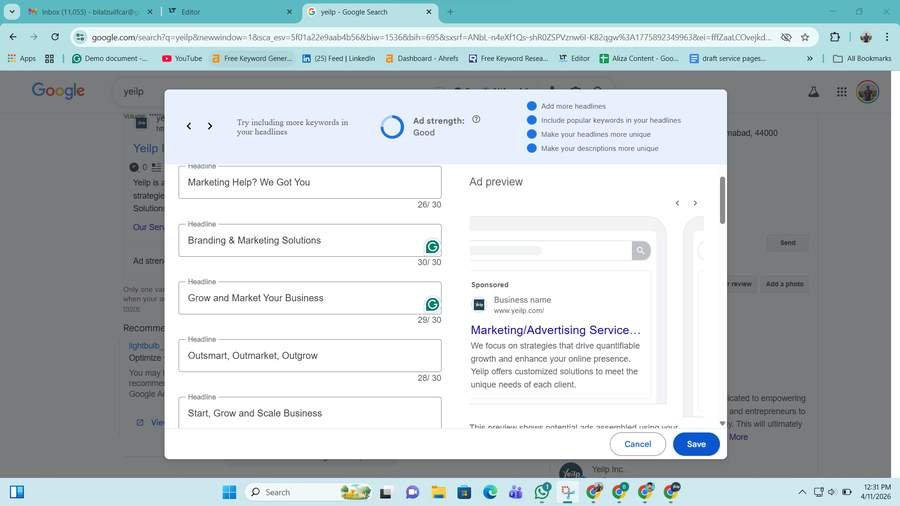Image resolution: width=900 pixels, height=506 pixels.
Task: Switch to the Editor browser tab
Action: [230, 11]
